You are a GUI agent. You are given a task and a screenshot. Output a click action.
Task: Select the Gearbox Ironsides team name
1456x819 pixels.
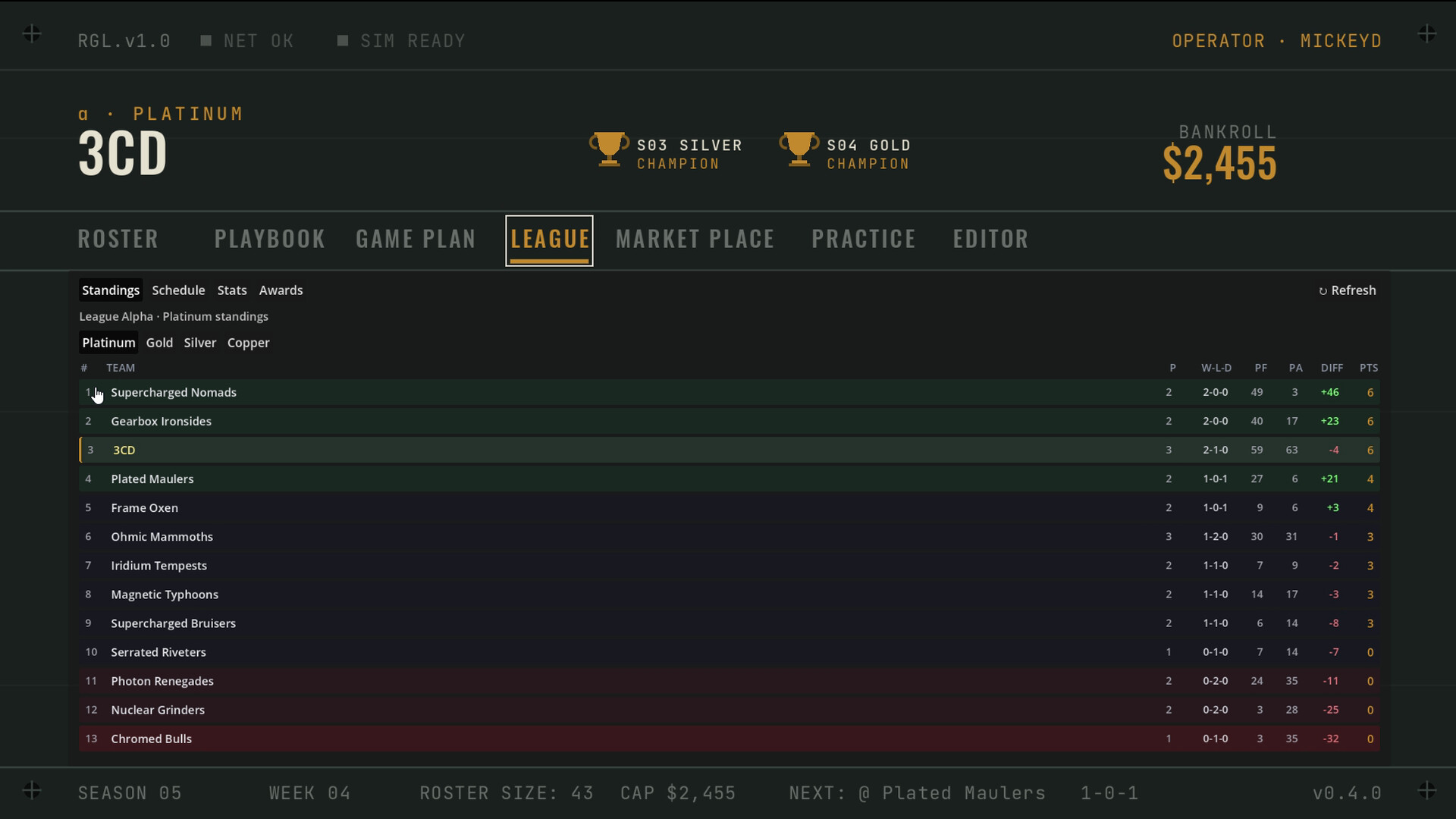pyautogui.click(x=161, y=422)
